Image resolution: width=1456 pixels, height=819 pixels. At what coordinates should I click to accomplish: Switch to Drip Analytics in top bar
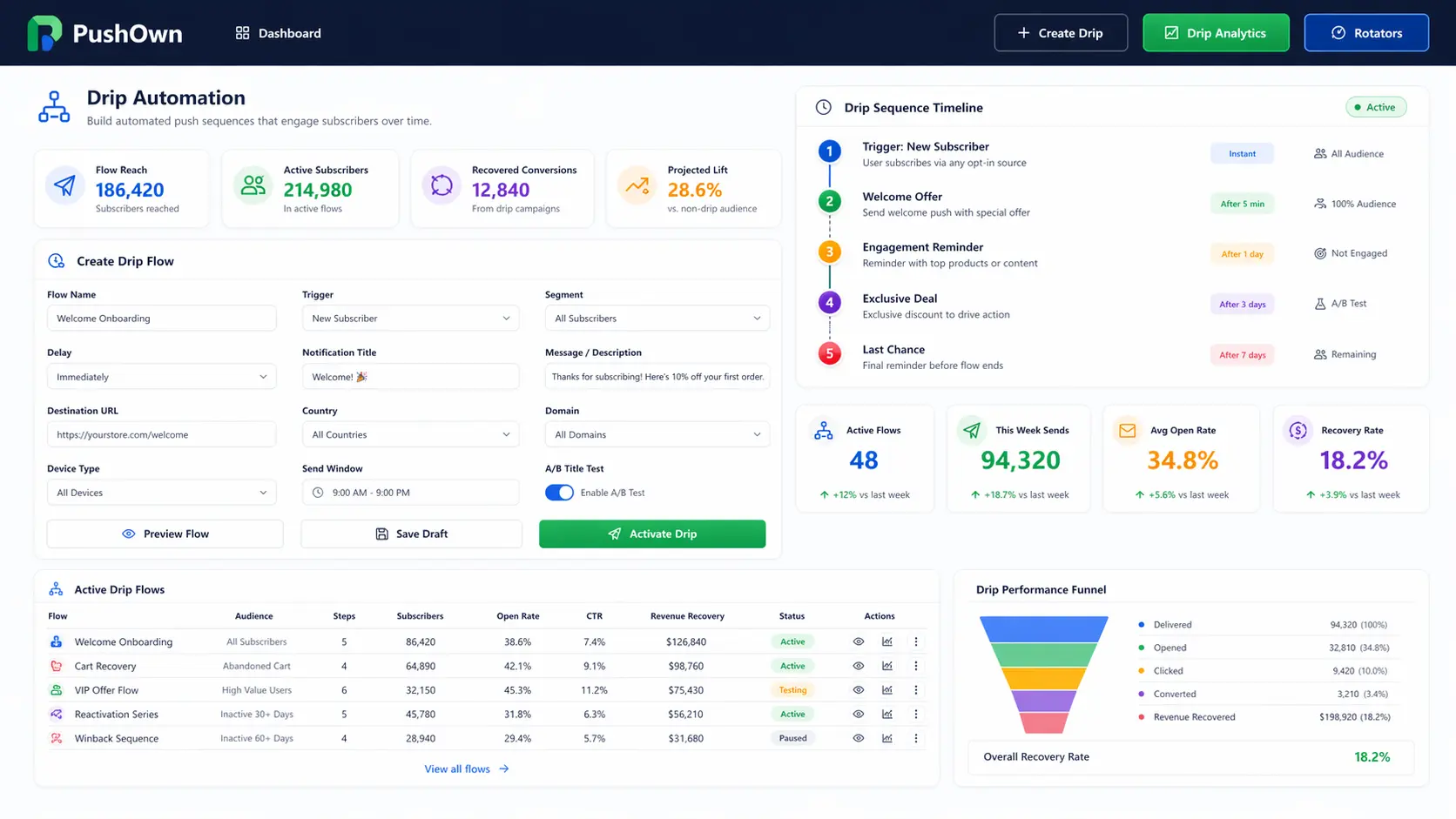[x=1216, y=33]
